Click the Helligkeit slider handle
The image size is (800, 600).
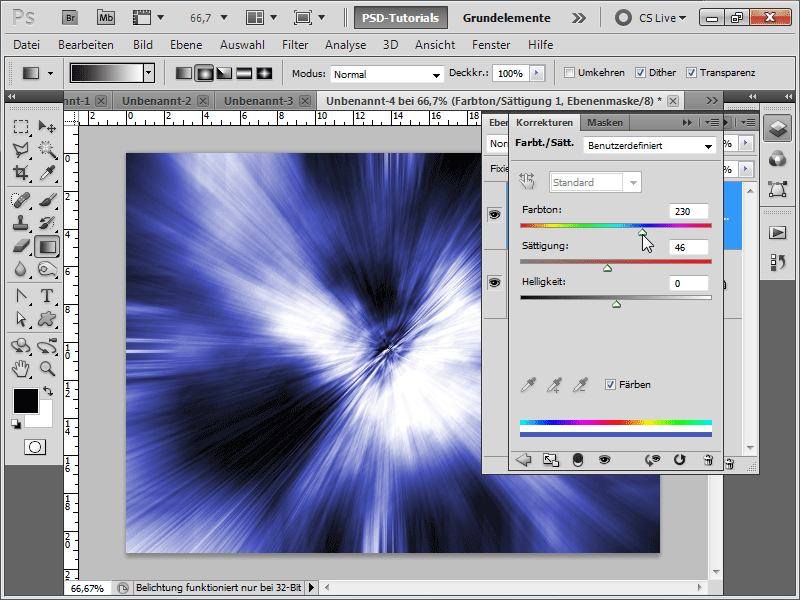click(616, 305)
